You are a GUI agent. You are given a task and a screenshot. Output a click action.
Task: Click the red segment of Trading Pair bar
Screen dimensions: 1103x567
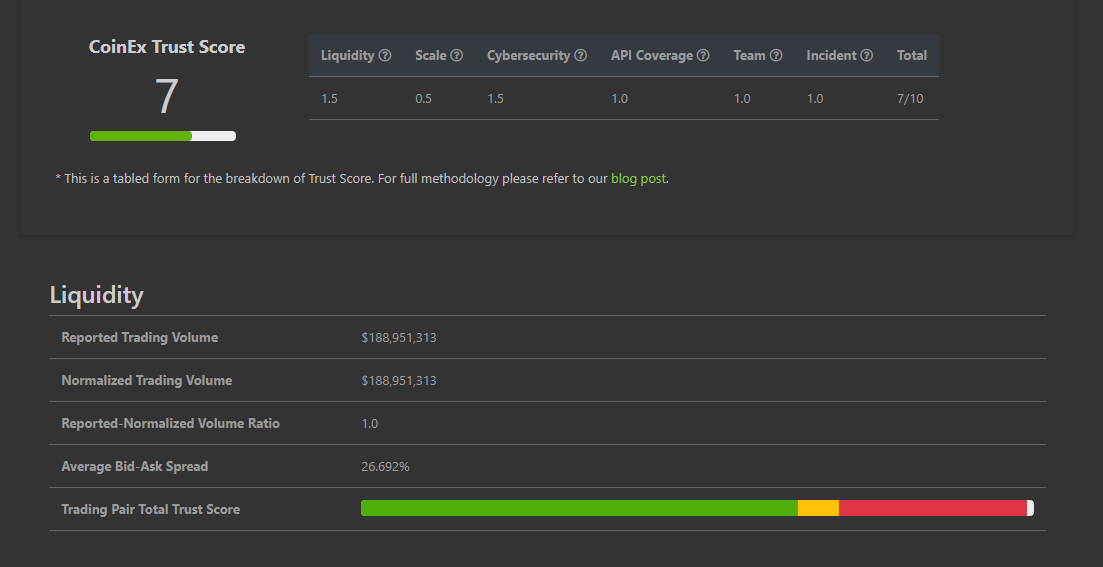pyautogui.click(x=933, y=508)
